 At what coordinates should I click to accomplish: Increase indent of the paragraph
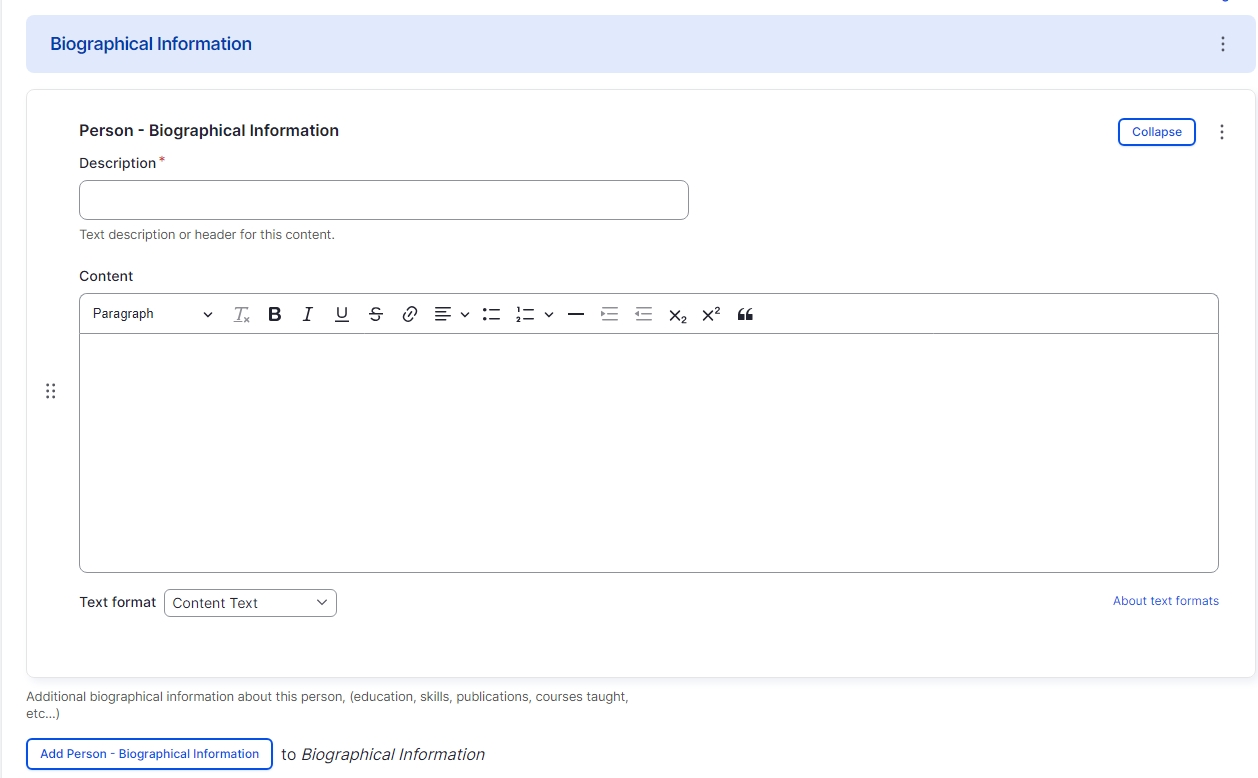click(609, 315)
